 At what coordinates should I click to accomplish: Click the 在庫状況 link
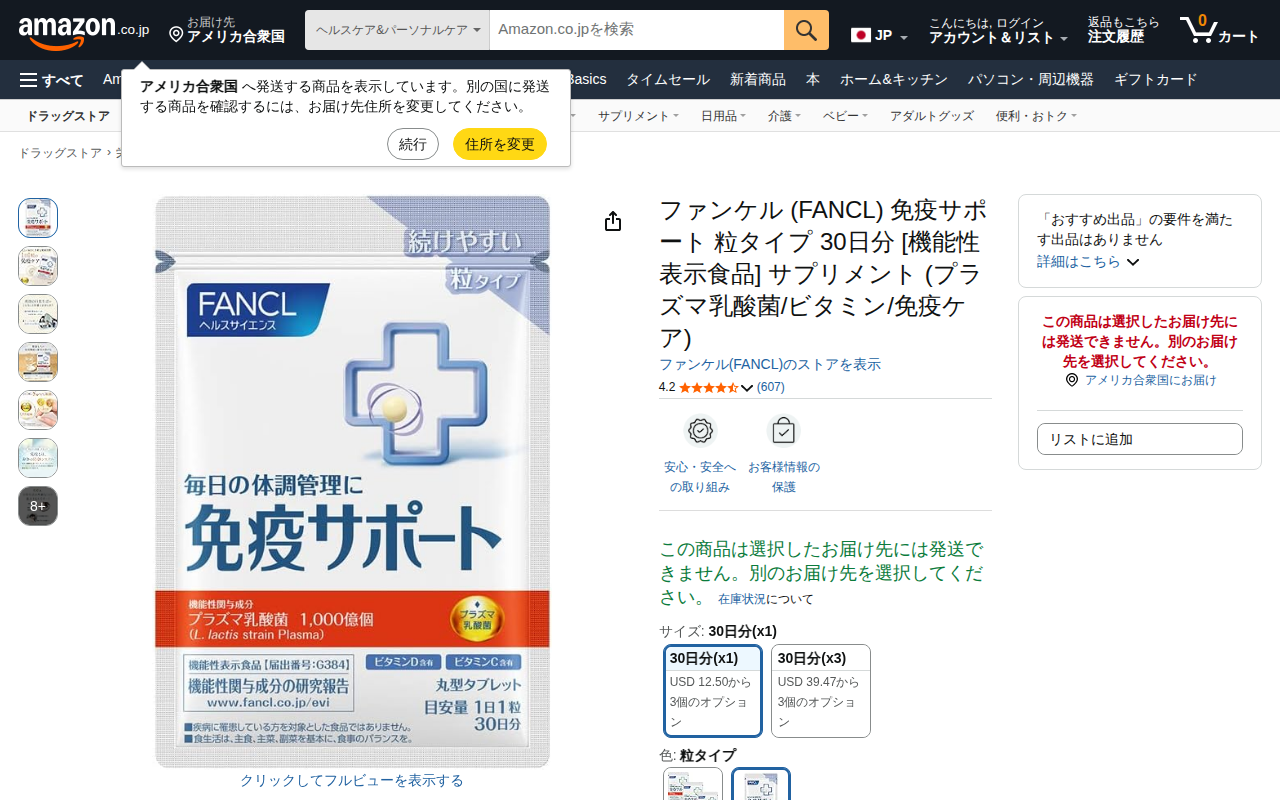coord(742,599)
